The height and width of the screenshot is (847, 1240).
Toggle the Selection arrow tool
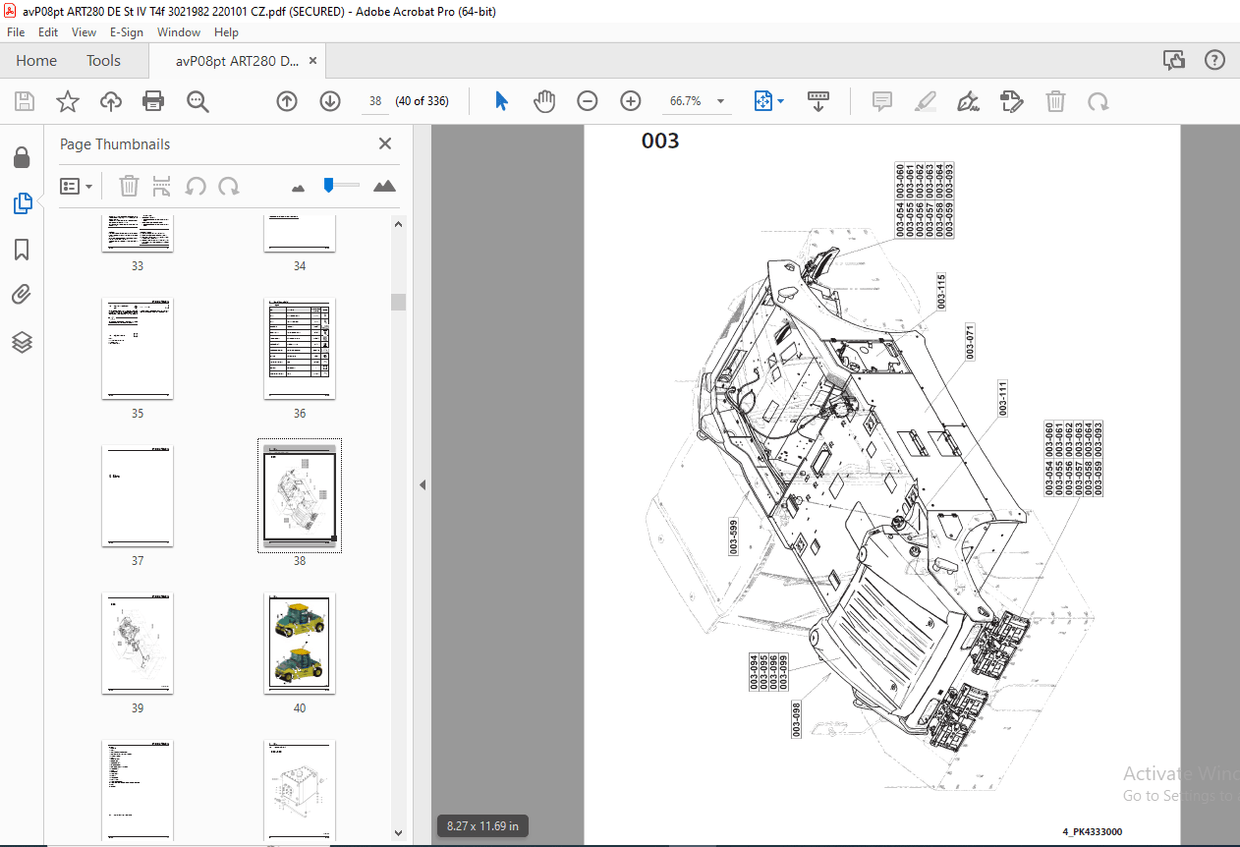click(x=502, y=101)
